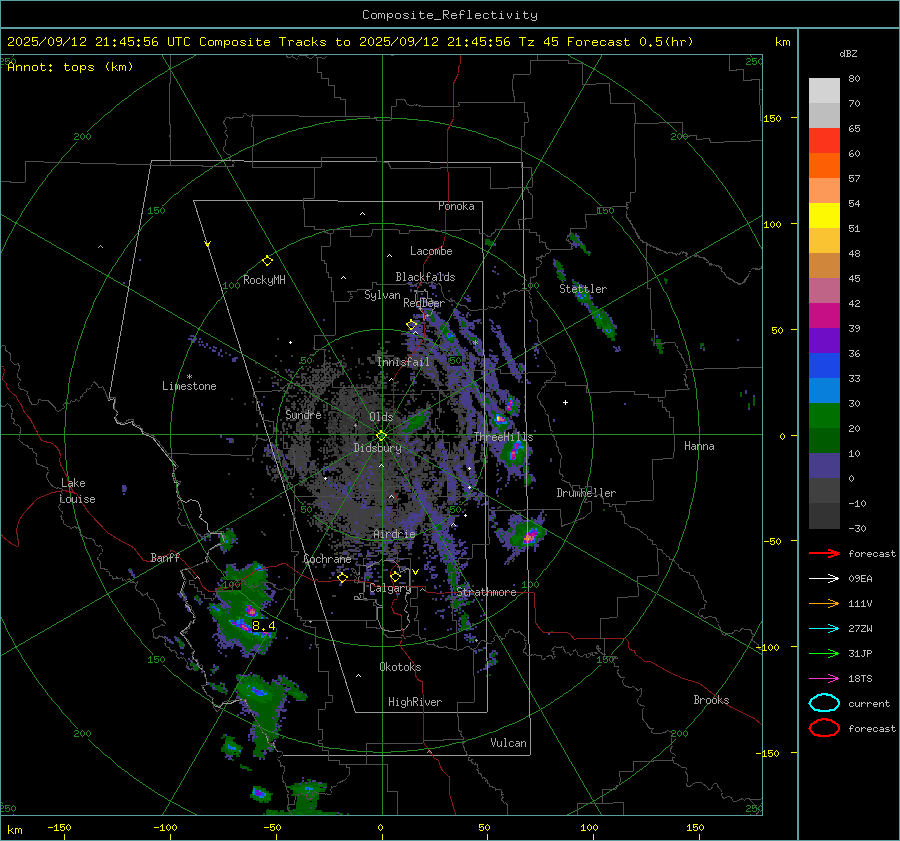Click the RockyMH label
Screen dimensions: 900x841
tap(264, 280)
